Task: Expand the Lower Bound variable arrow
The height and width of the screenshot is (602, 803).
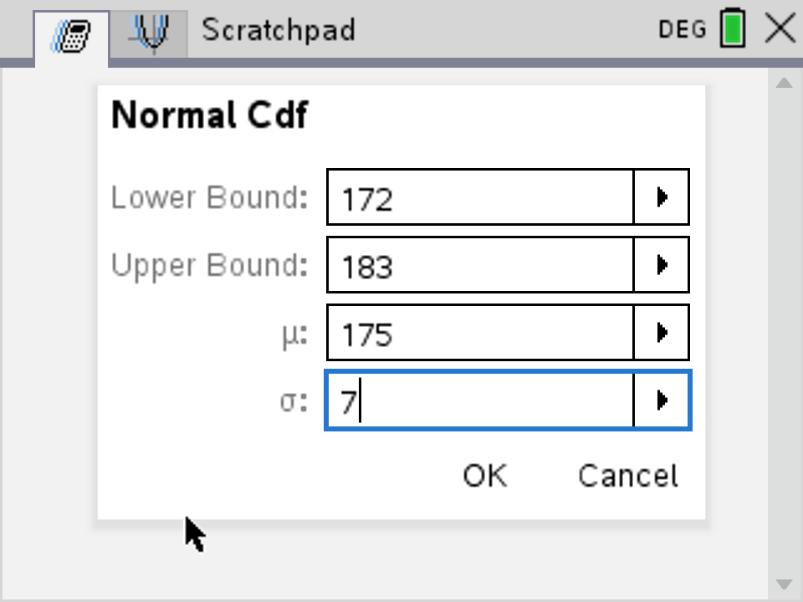Action: [661, 198]
